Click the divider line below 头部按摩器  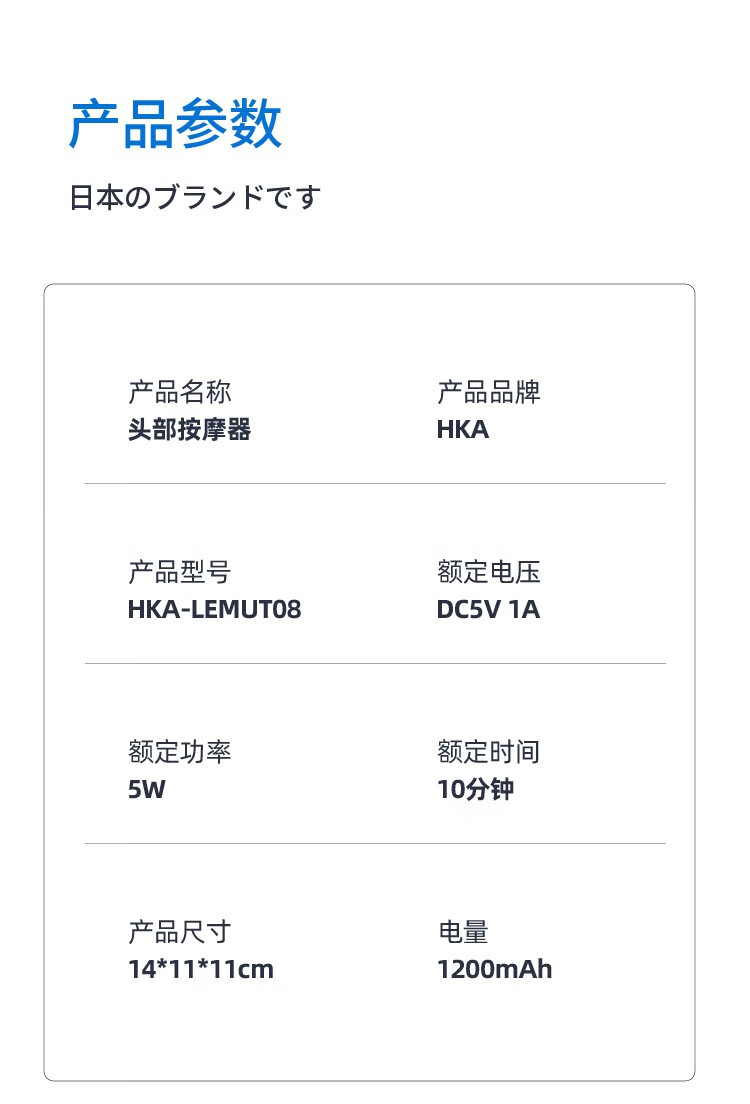coord(375,483)
